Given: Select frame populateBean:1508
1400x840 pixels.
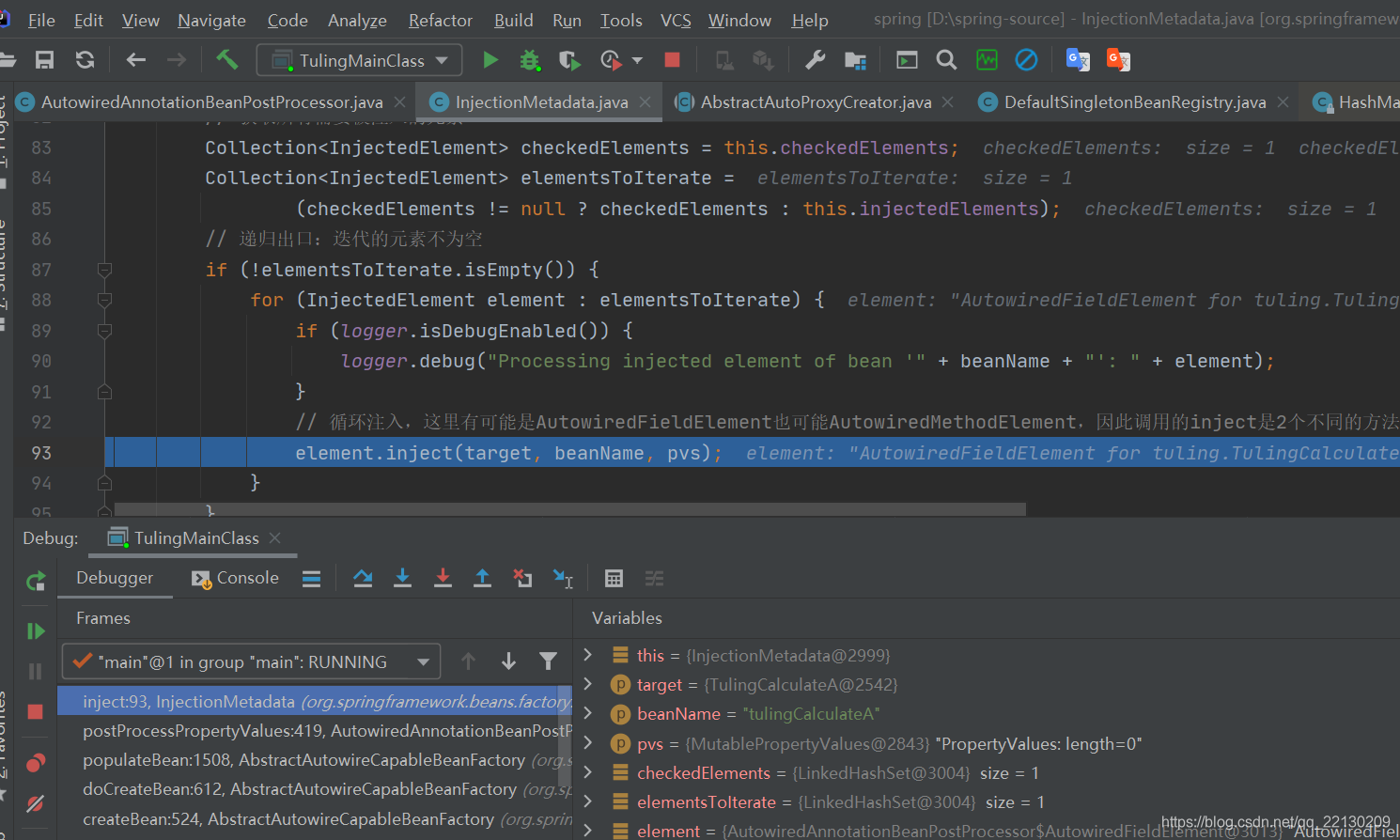Looking at the screenshot, I should coord(314,759).
